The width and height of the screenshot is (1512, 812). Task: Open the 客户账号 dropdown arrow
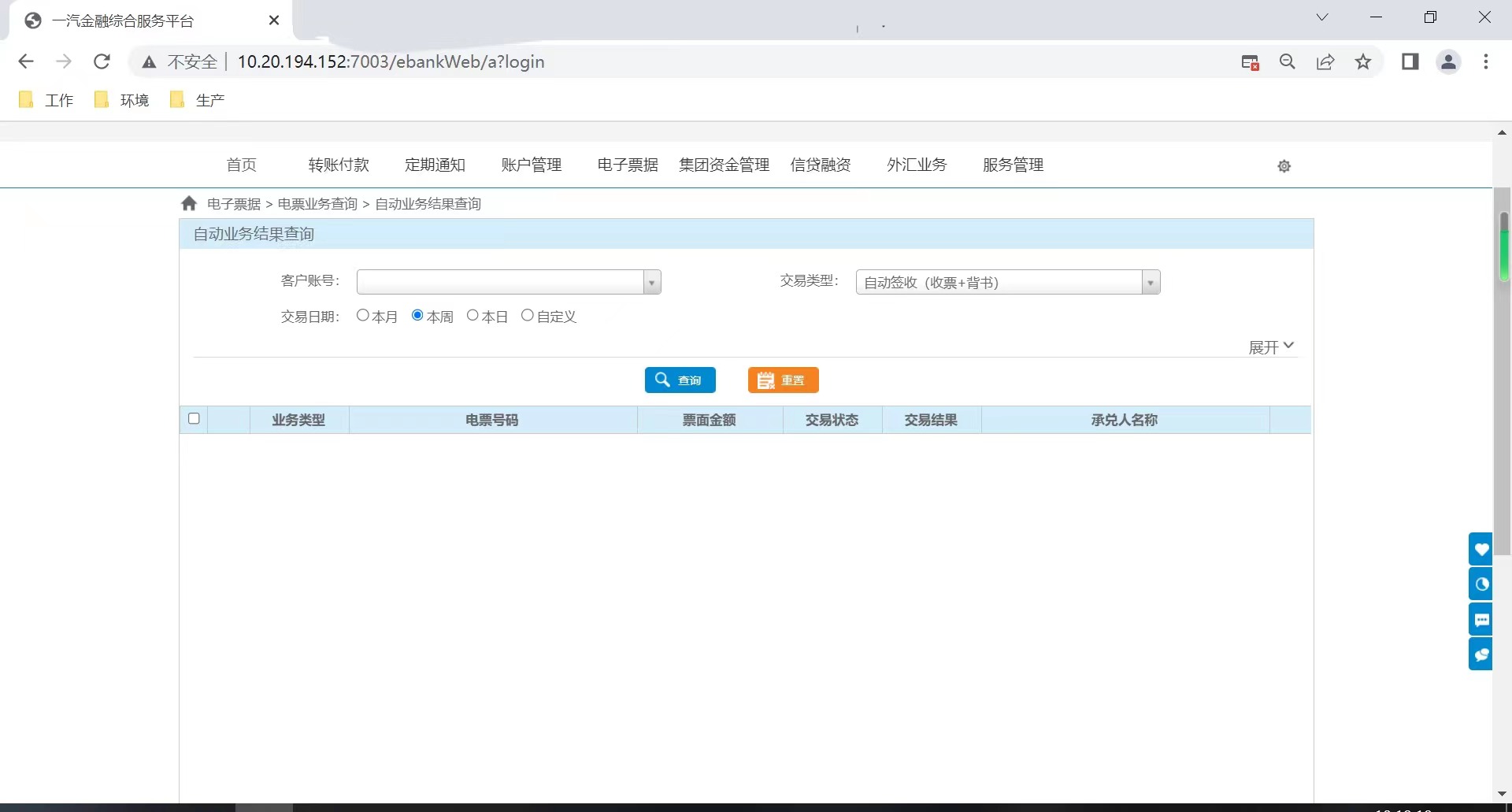(x=652, y=282)
